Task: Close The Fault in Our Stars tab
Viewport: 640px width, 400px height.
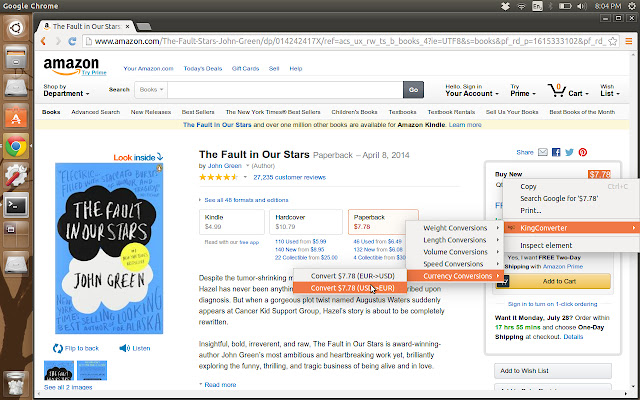Action: click(x=127, y=27)
